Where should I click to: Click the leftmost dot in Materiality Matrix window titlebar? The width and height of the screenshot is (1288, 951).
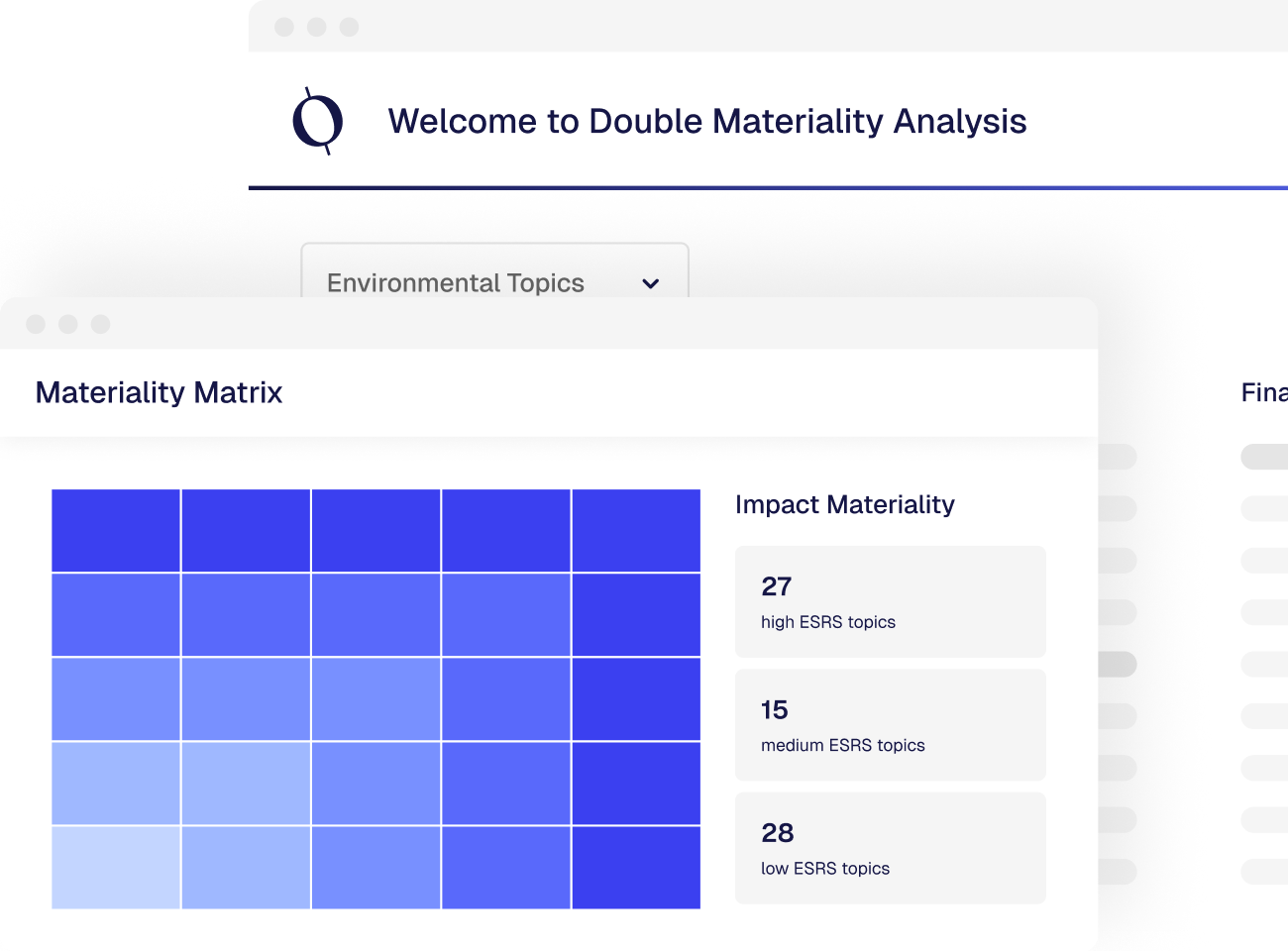(36, 324)
